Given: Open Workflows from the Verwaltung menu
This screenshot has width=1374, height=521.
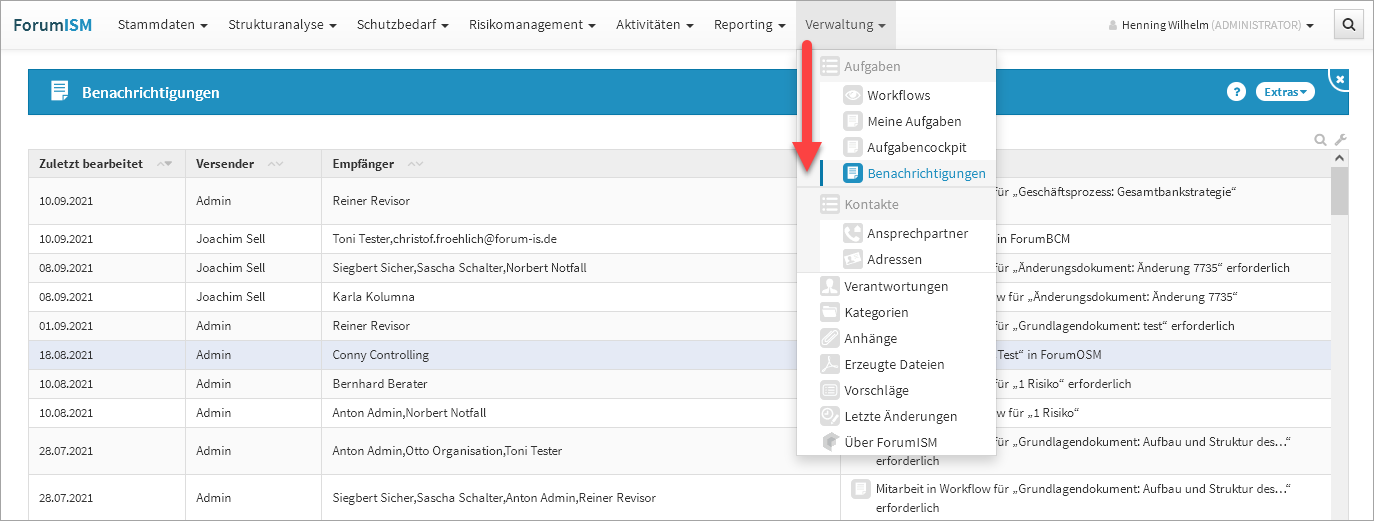Looking at the screenshot, I should tap(898, 96).
